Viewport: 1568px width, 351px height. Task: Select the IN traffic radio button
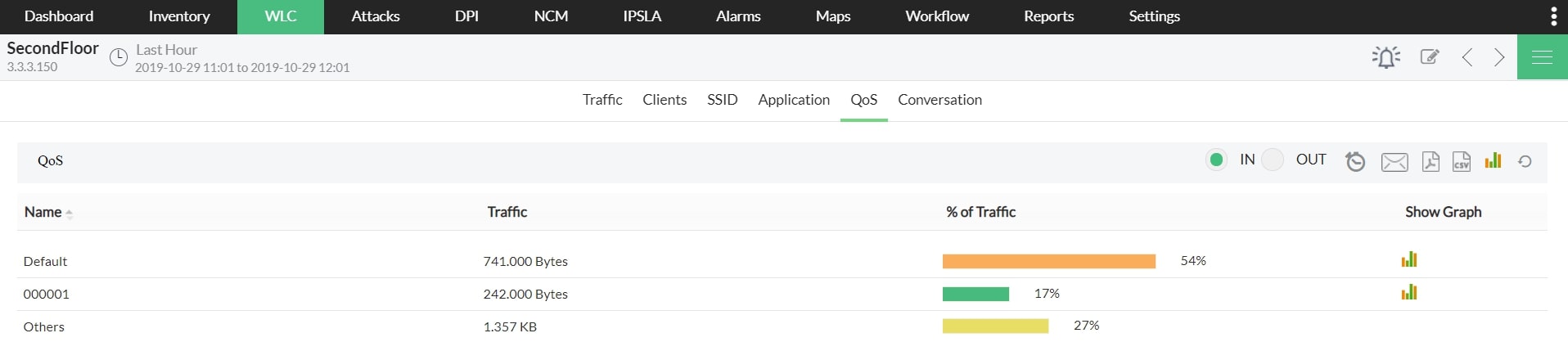click(x=1216, y=160)
